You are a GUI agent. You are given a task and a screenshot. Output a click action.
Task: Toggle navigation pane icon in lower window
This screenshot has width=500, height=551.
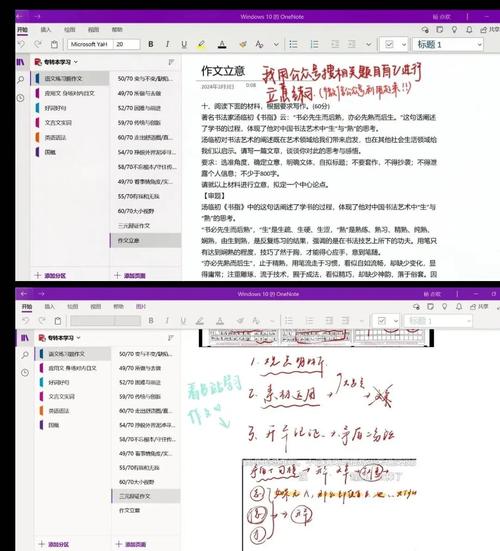pyautogui.click(x=25, y=338)
